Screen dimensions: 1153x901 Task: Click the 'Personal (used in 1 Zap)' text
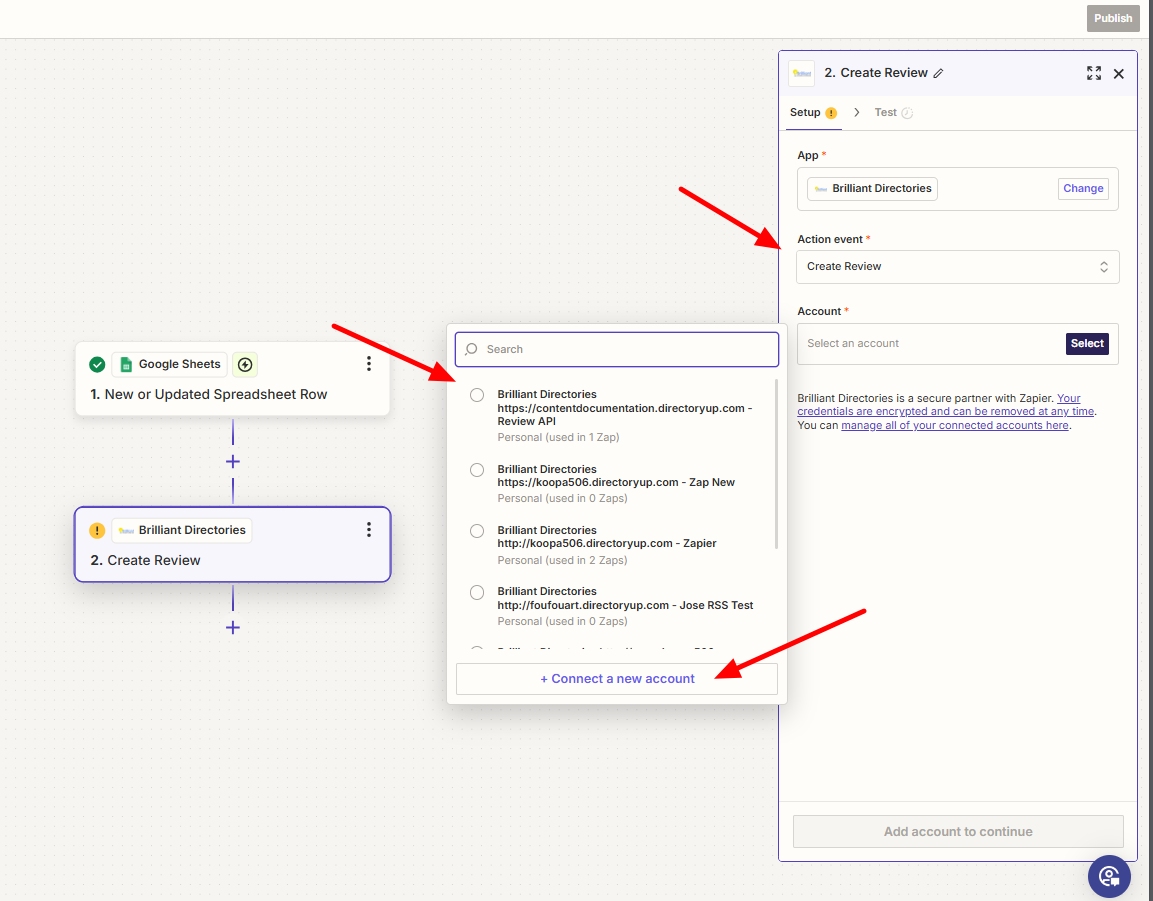(558, 437)
